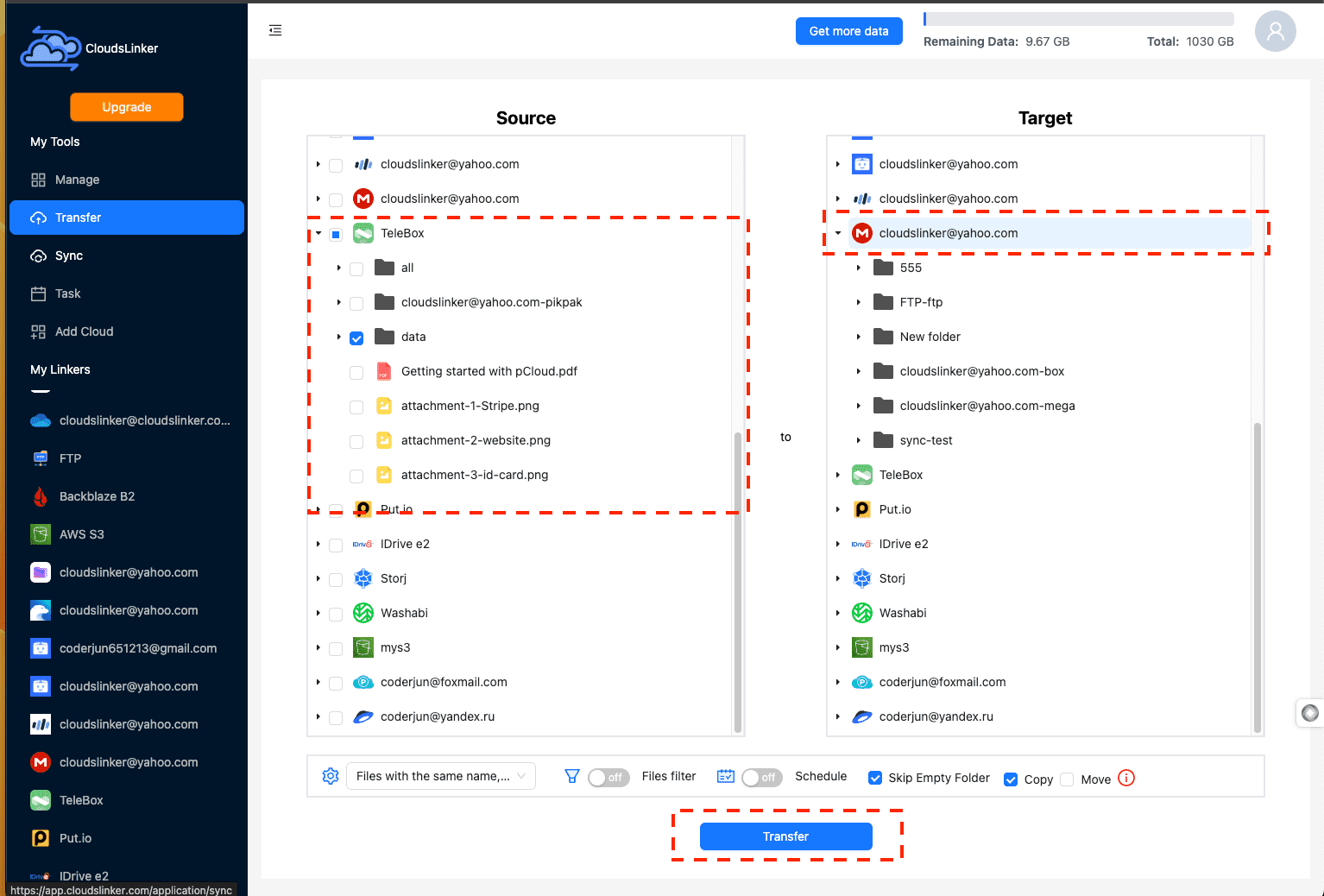
Task: Select coderjun@foxmail.com in Target tree
Action: pyautogui.click(x=943, y=682)
